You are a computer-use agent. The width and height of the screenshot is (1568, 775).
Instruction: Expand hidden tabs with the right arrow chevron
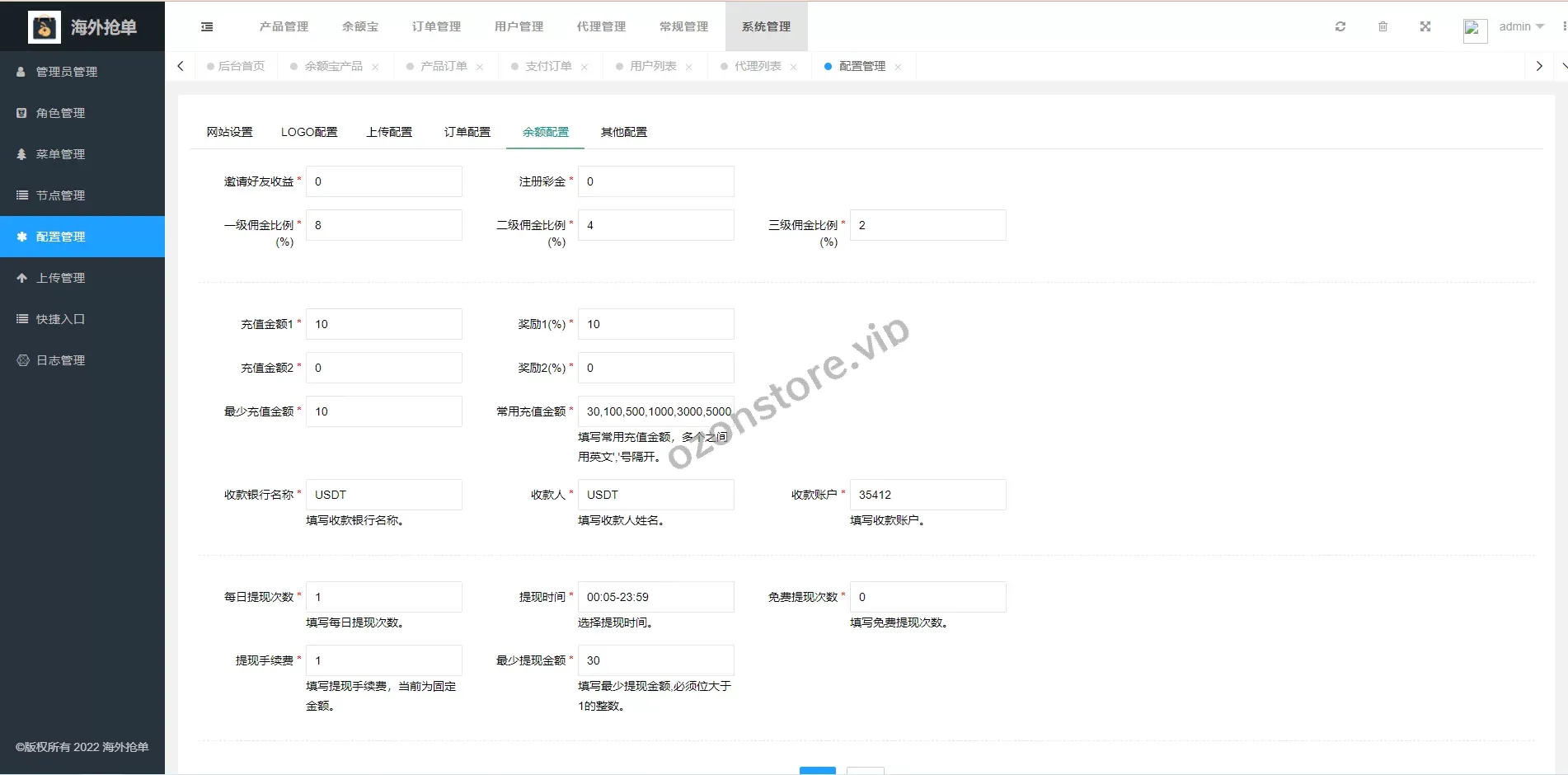pos(1538,66)
